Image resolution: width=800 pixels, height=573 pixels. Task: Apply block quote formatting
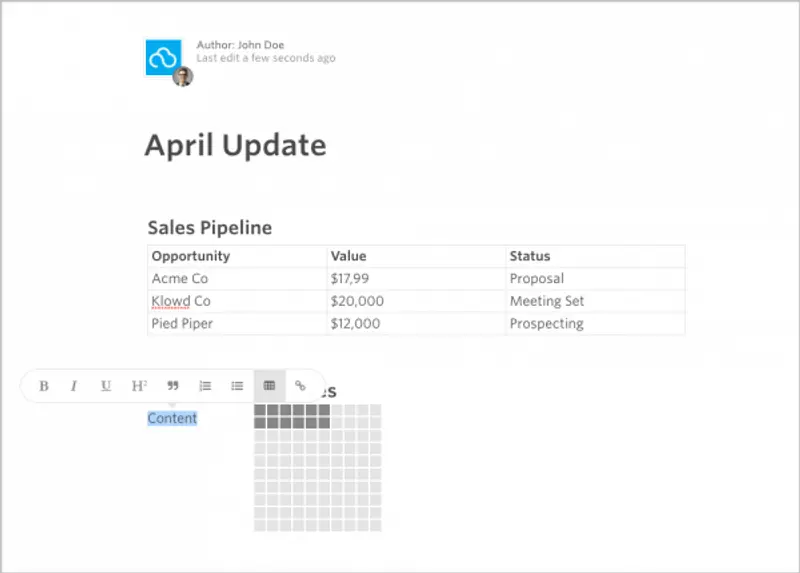(x=172, y=386)
